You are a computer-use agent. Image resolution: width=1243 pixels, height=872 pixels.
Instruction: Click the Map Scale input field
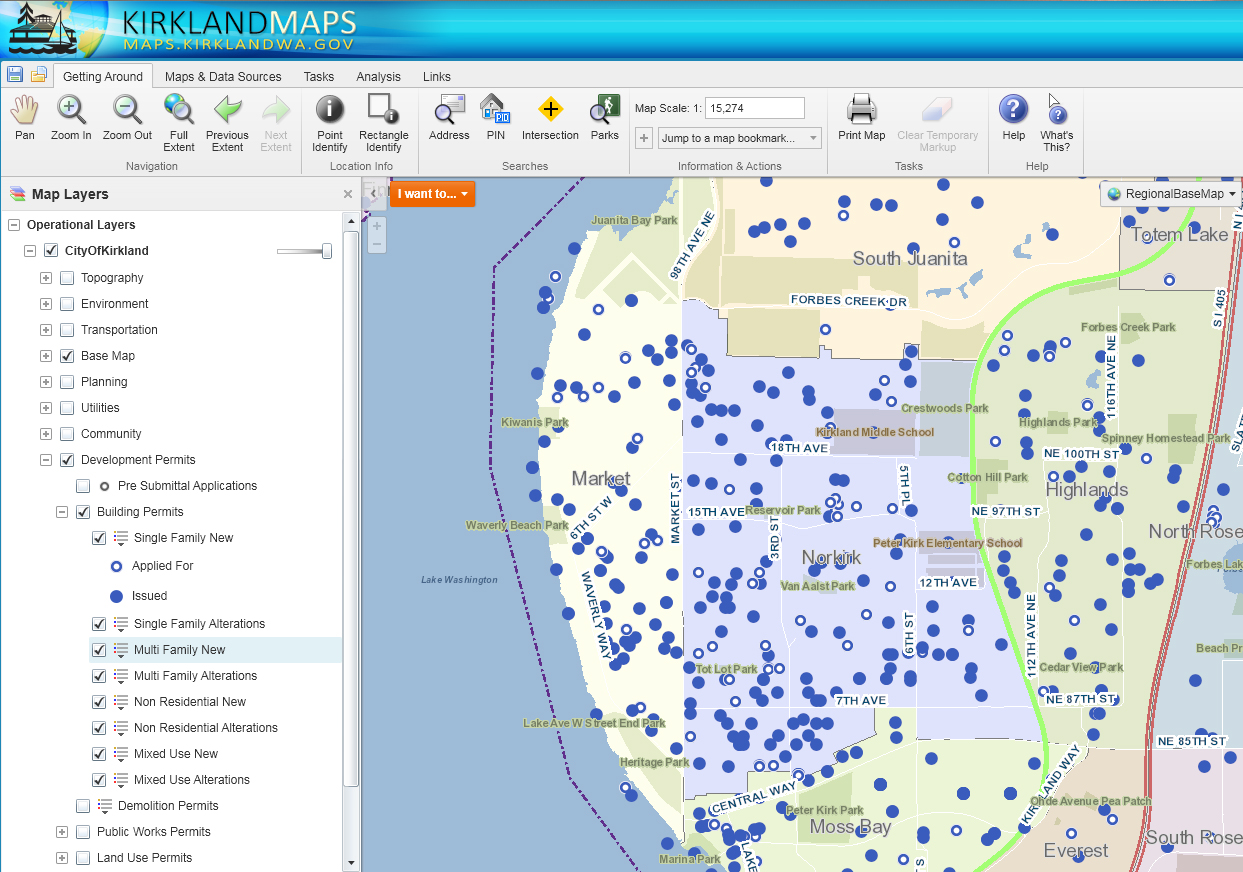(x=754, y=108)
